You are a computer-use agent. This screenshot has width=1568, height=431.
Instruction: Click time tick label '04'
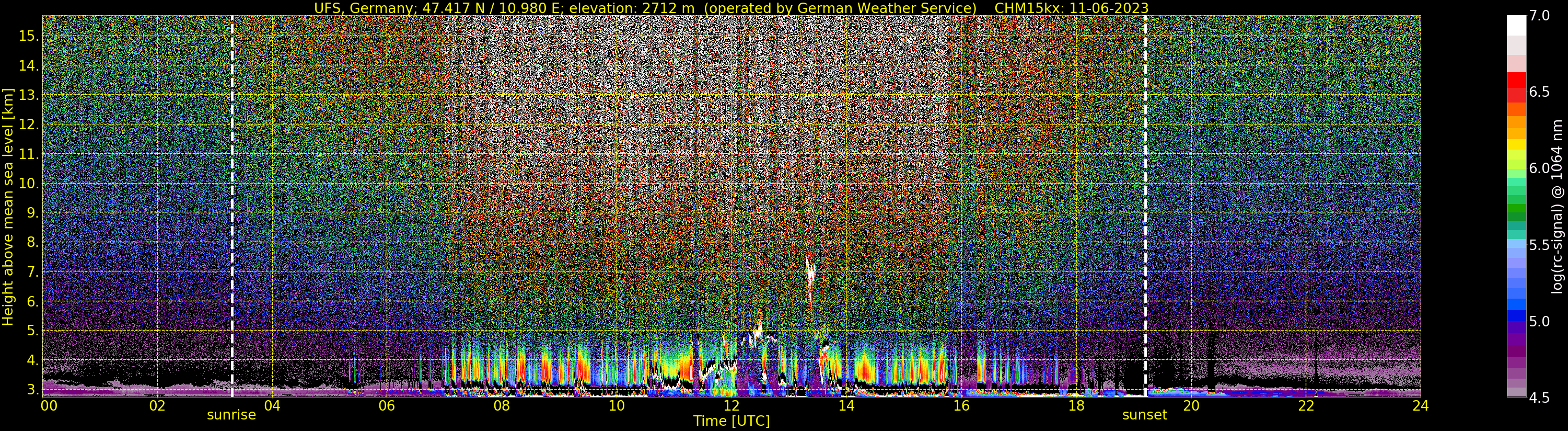click(x=272, y=406)
